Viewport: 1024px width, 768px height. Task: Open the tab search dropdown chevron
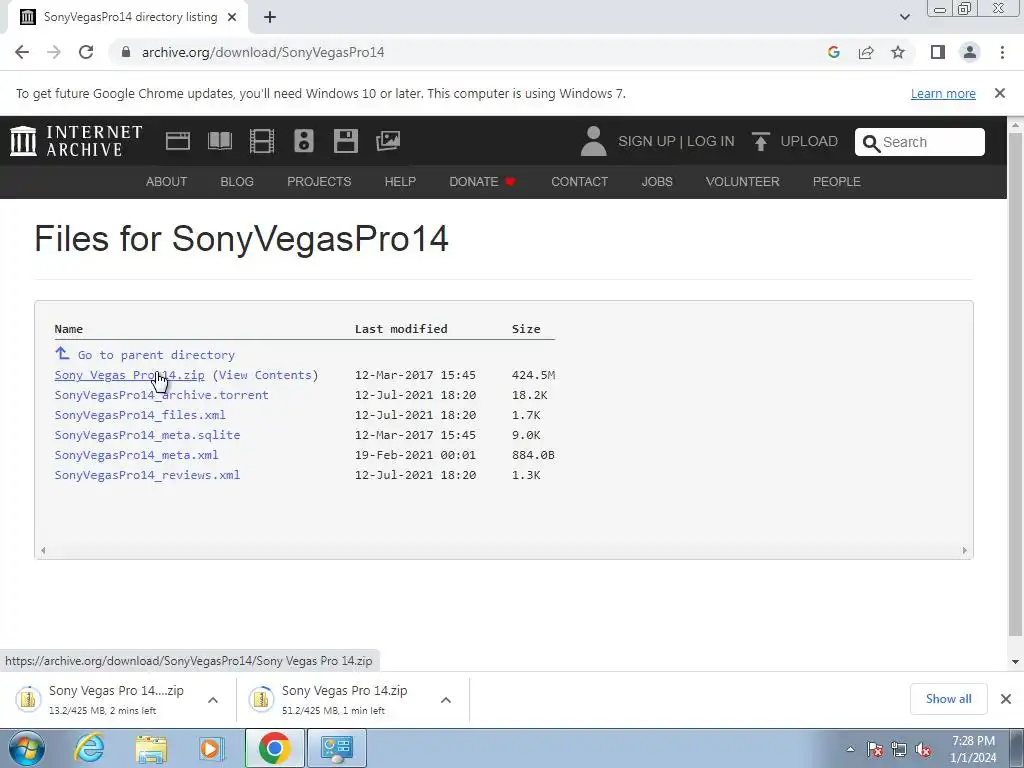click(904, 17)
